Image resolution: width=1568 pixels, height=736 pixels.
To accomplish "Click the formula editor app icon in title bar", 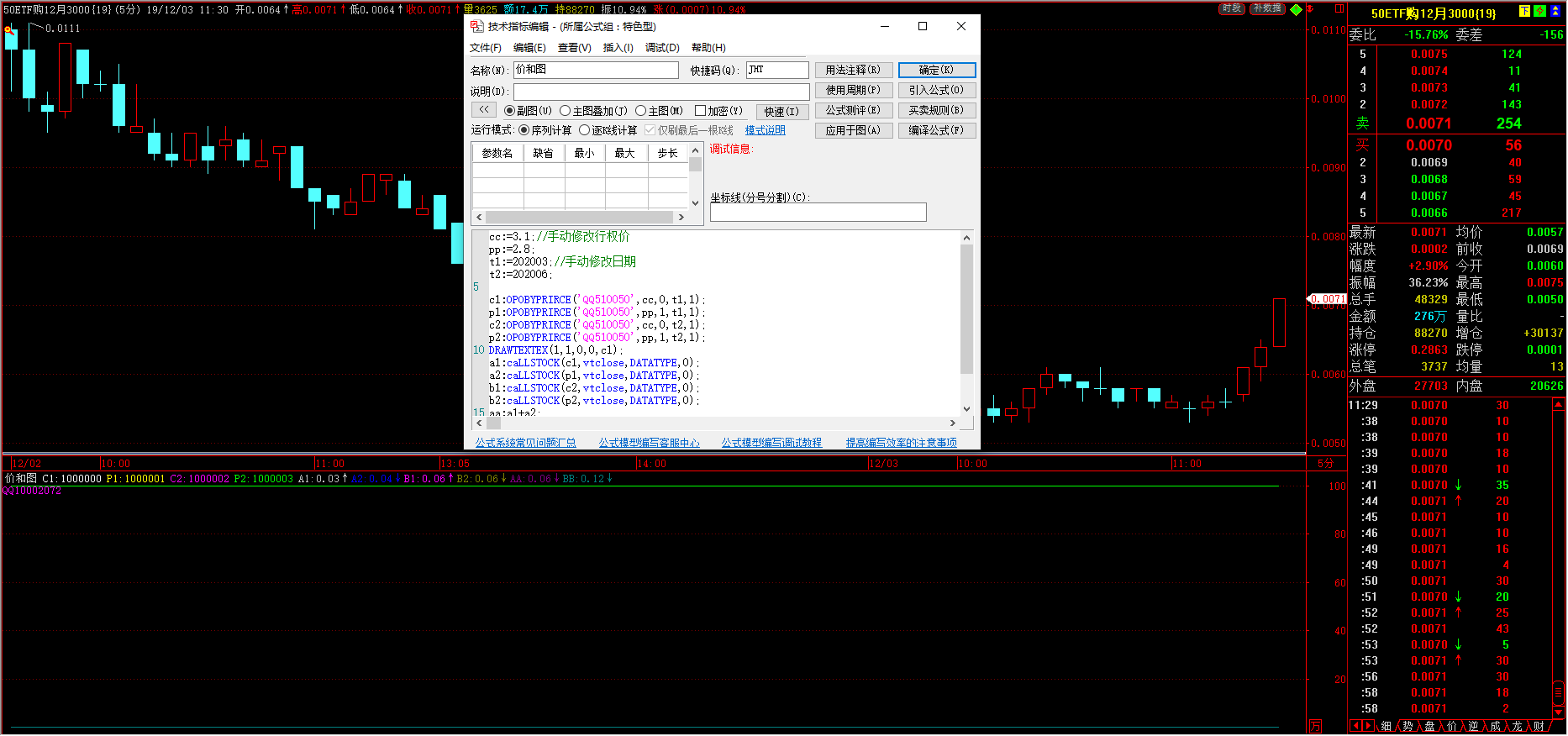I will 476,27.
